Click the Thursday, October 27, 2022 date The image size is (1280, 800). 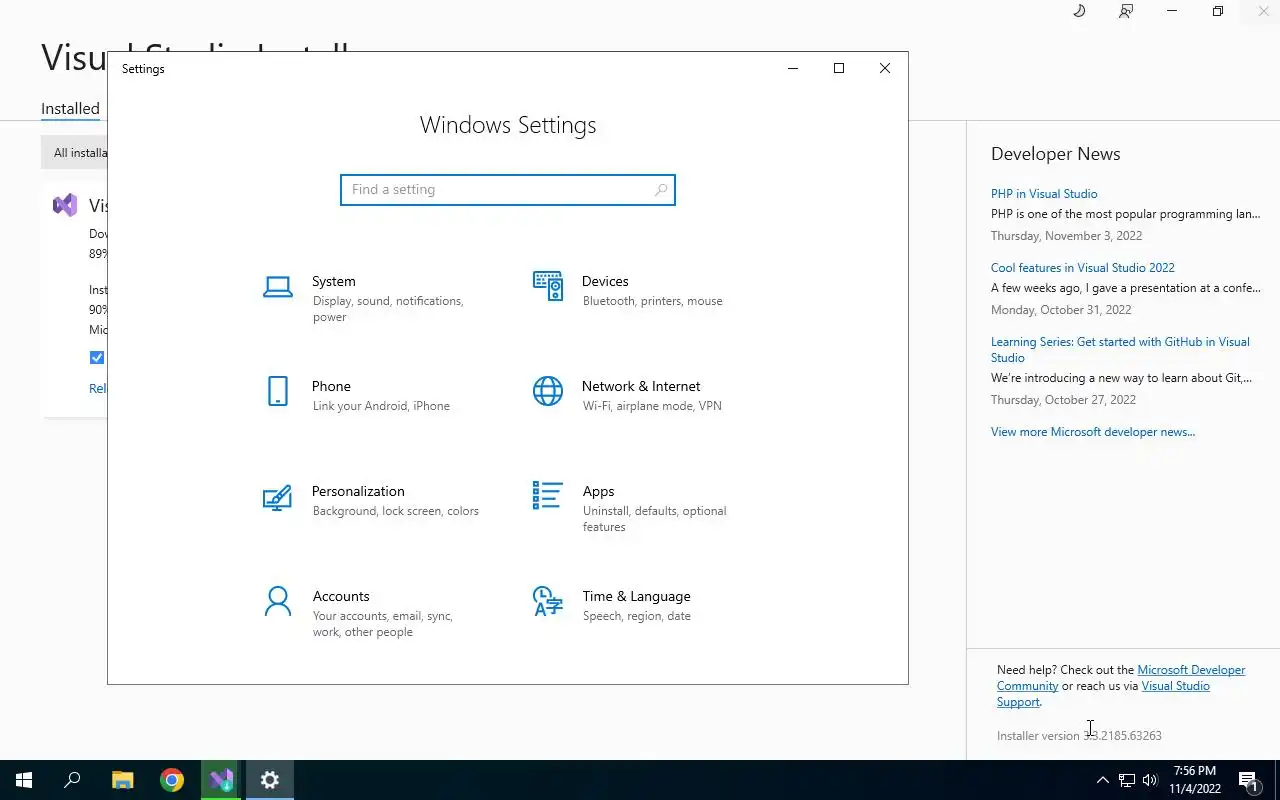1063,400
